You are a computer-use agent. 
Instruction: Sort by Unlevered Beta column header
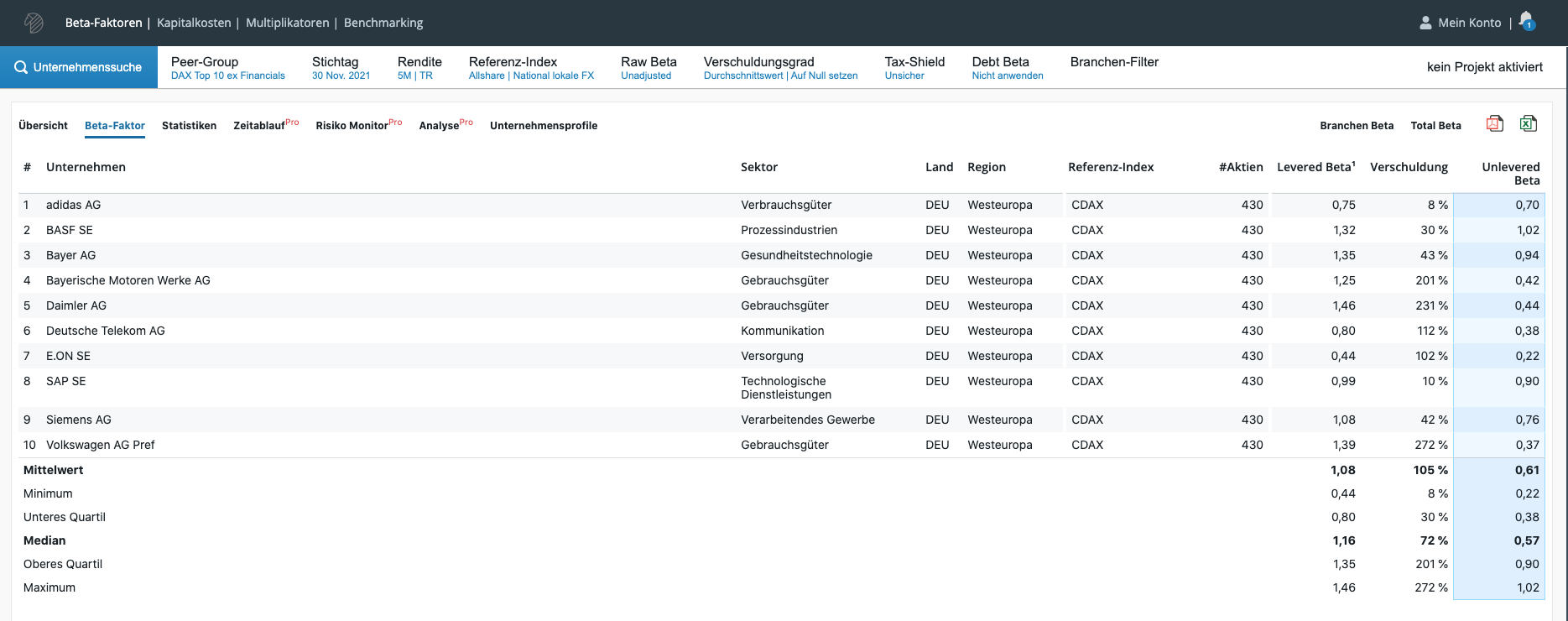[1510, 173]
